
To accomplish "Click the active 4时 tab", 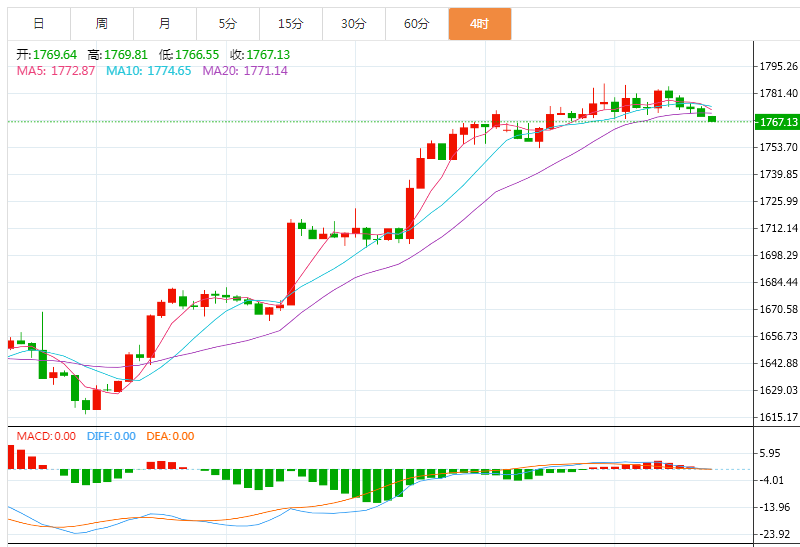I will (x=479, y=23).
